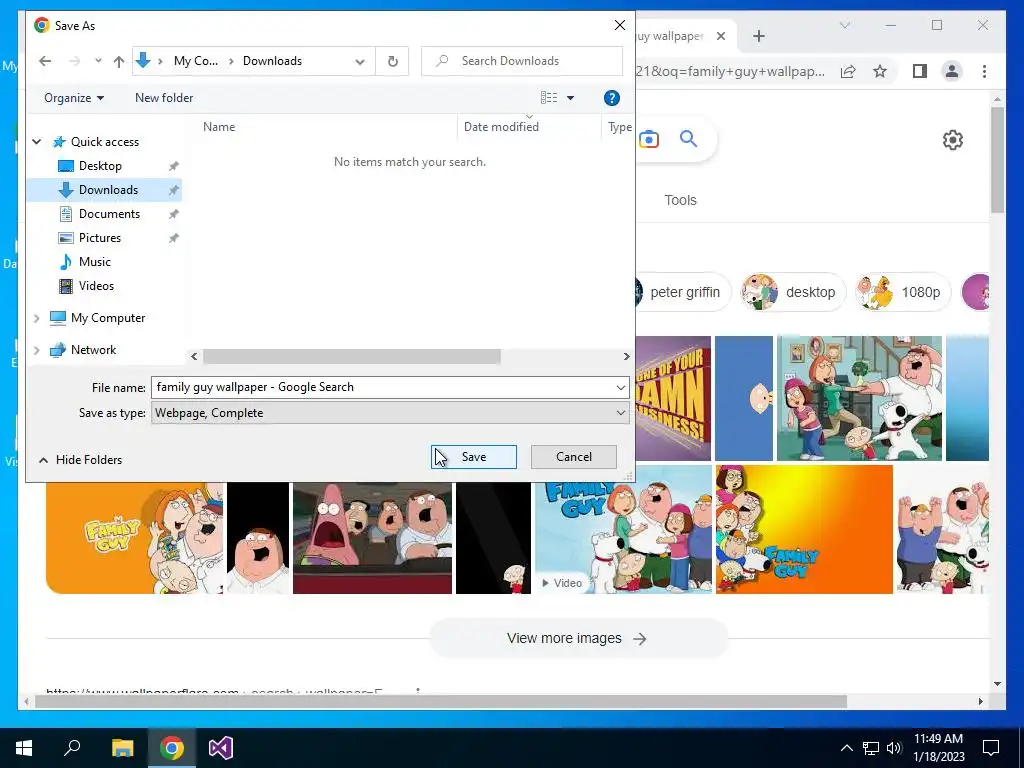
Task: Go forward in Save As dialog
Action: coord(75,61)
